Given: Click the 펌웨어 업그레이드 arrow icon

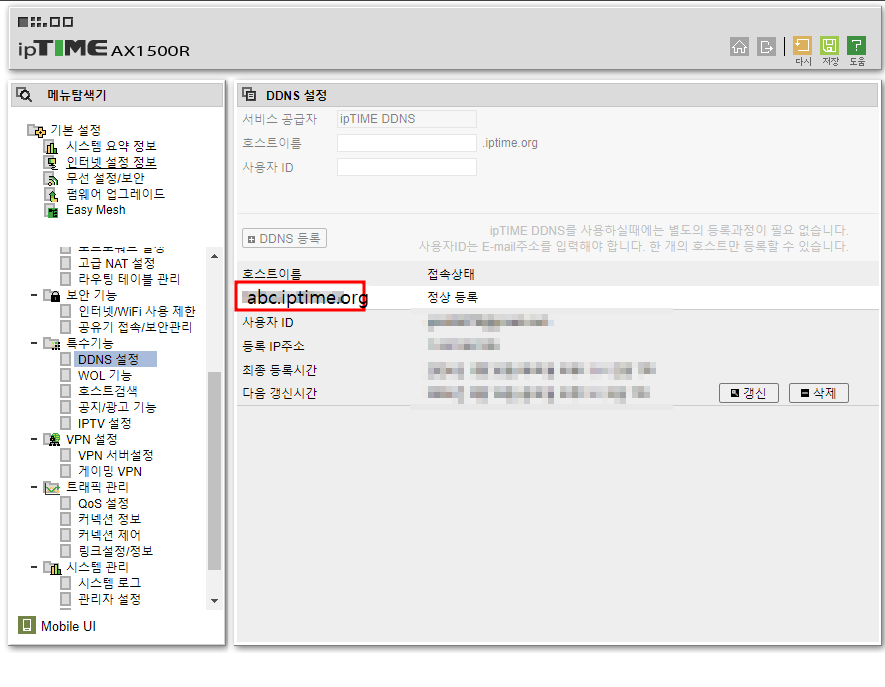Looking at the screenshot, I should 51,195.
